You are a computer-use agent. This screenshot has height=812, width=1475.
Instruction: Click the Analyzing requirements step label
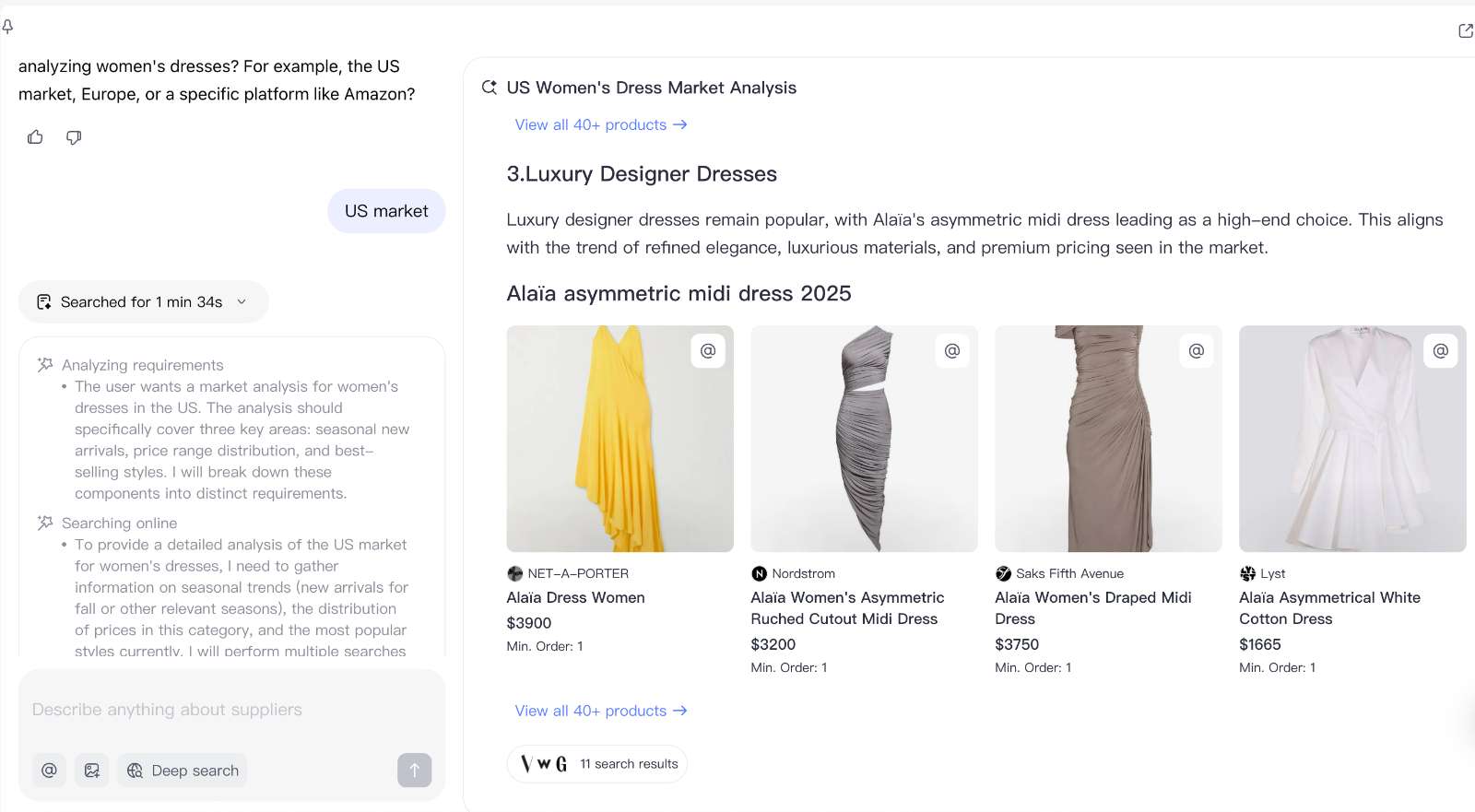pos(143,365)
